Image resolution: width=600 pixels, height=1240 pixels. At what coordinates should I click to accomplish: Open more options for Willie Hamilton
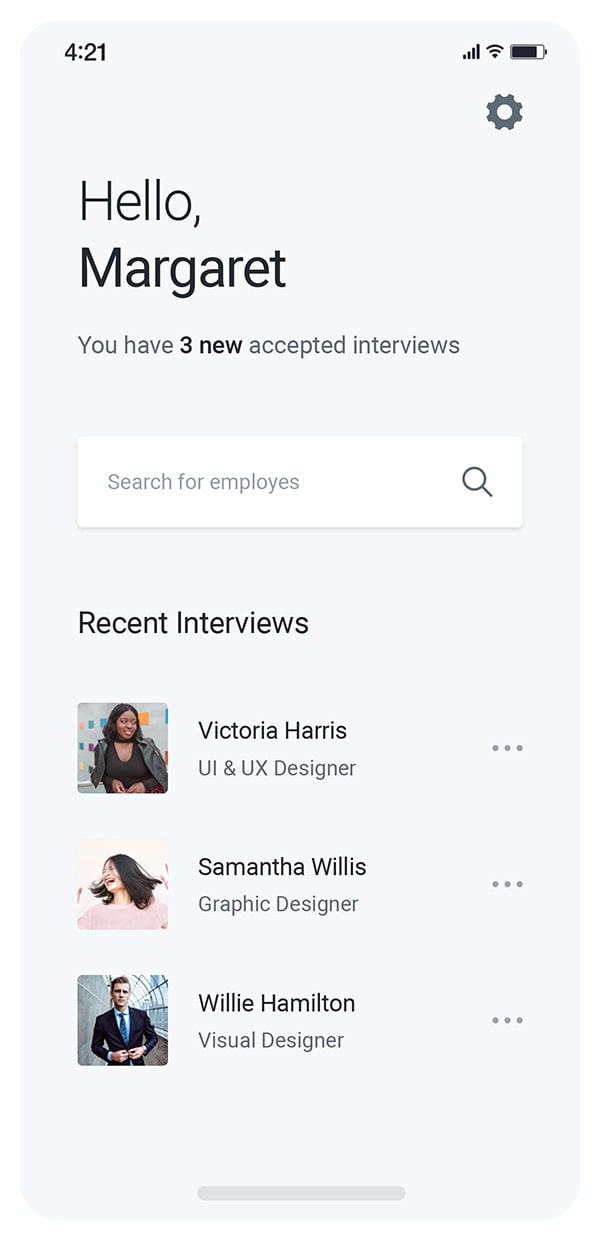tap(507, 1020)
